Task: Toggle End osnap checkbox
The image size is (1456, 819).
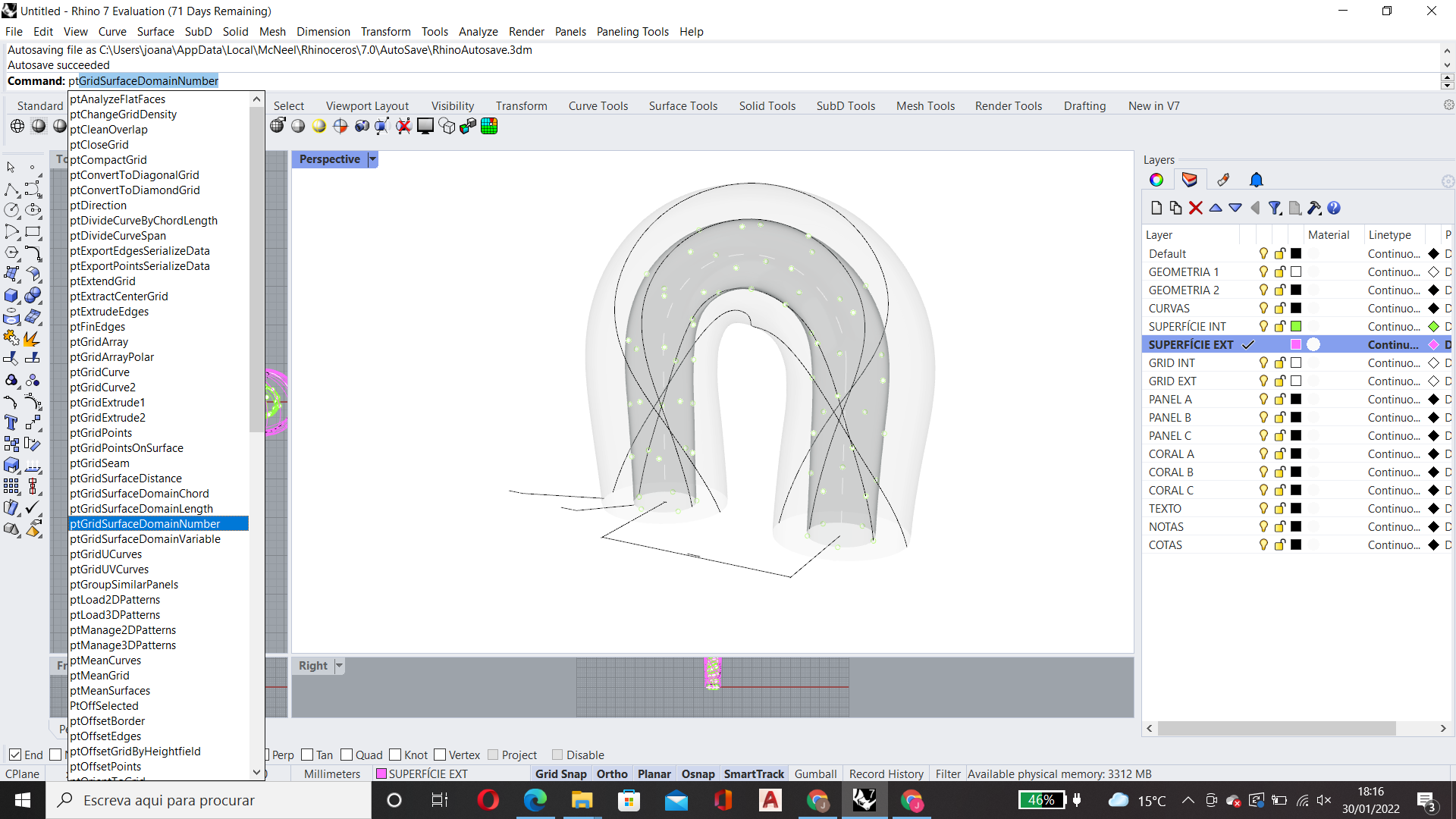Action: [15, 755]
